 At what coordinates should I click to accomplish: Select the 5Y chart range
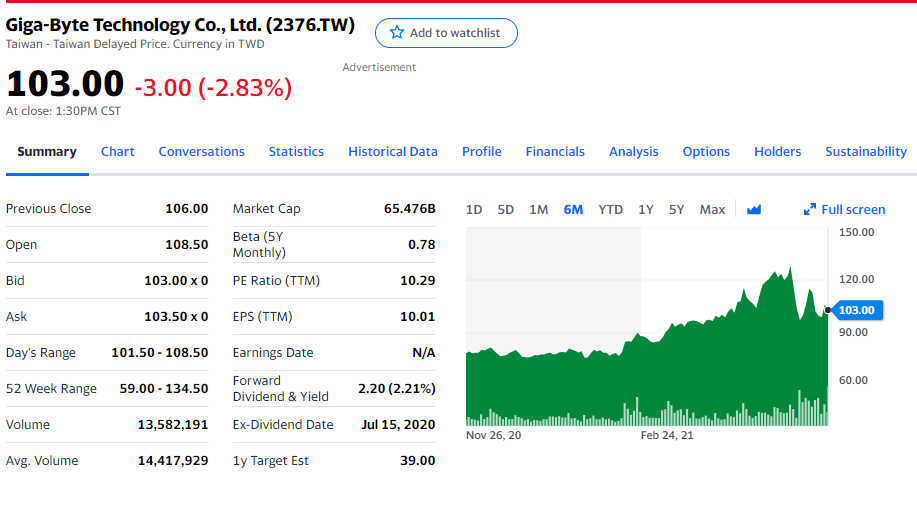[x=677, y=209]
